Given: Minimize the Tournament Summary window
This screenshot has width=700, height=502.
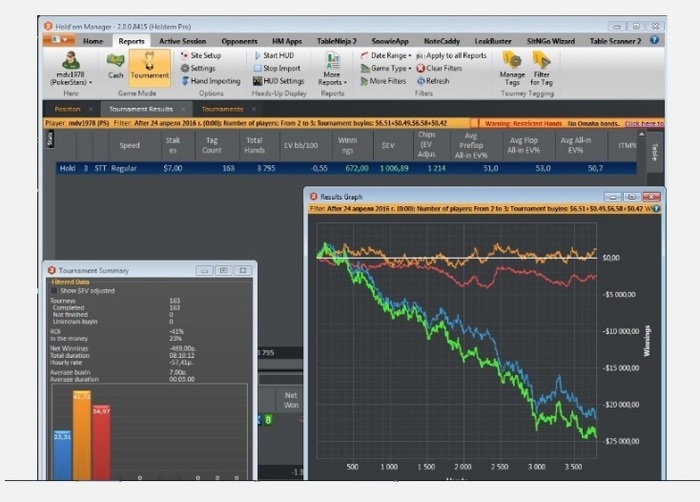Looking at the screenshot, I should [x=204, y=271].
